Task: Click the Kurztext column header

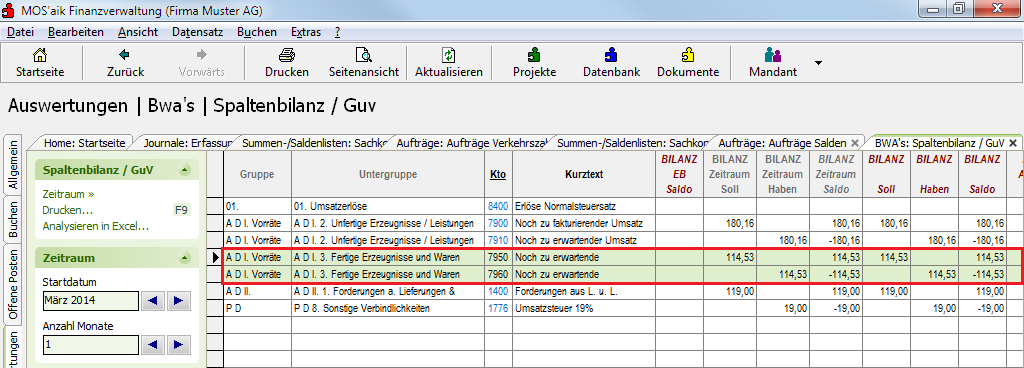Action: click(x=584, y=174)
